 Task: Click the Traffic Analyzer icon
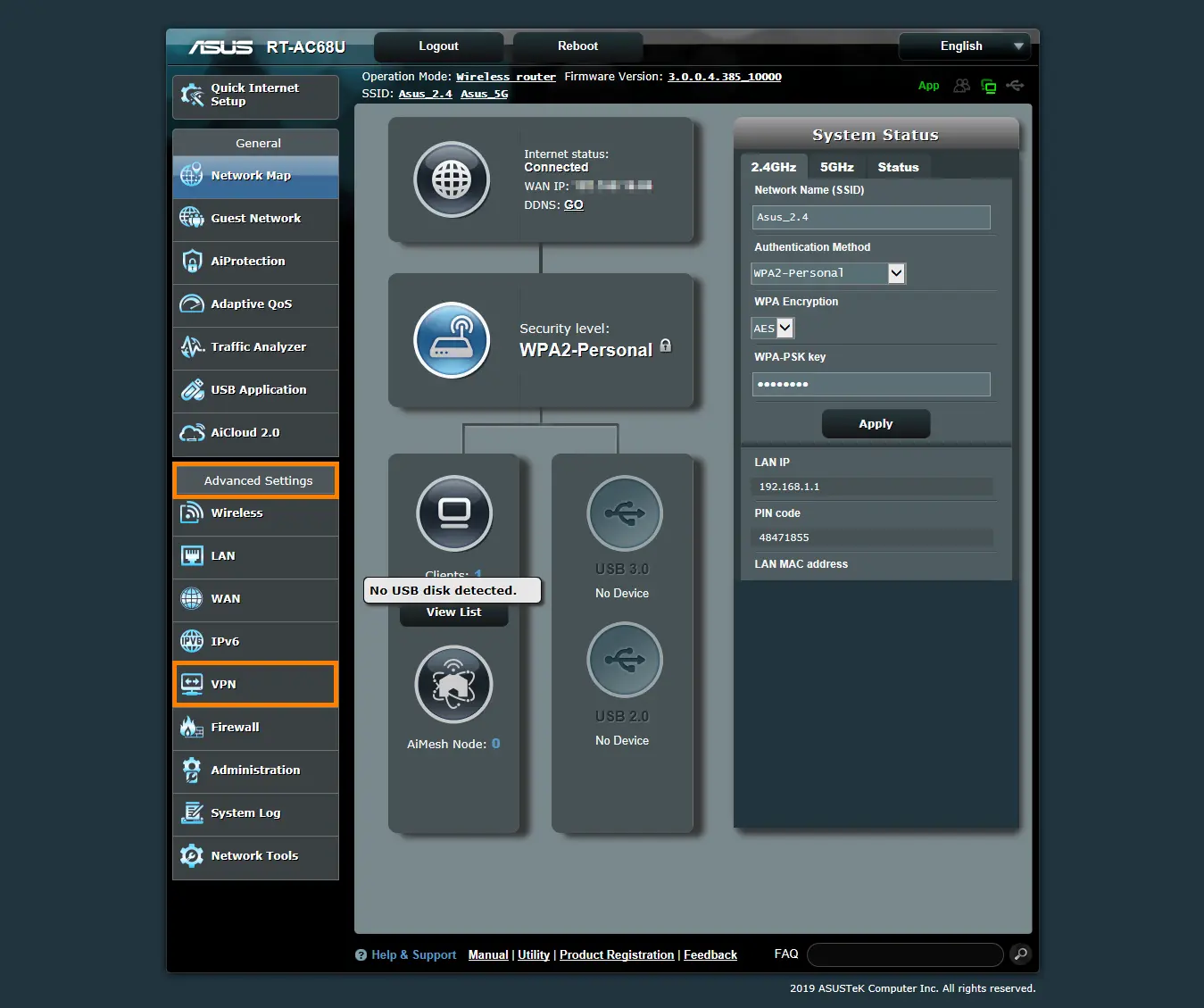click(192, 346)
